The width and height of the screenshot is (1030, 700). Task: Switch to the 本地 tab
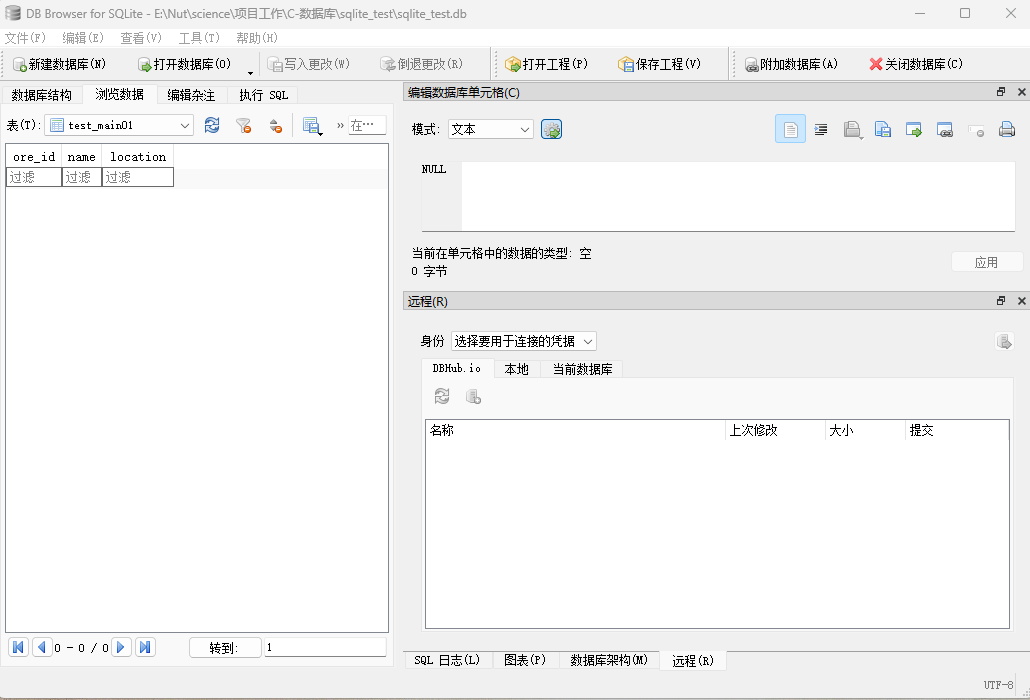point(516,370)
